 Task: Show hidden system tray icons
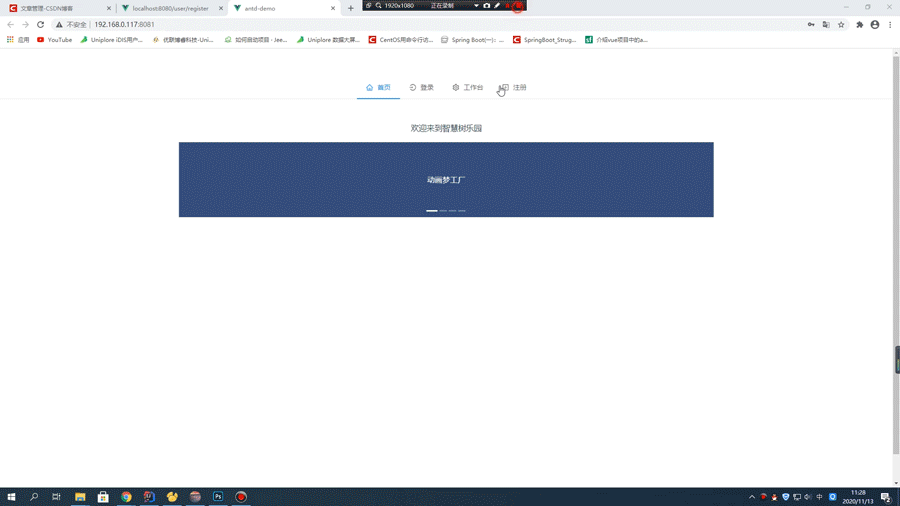pyautogui.click(x=752, y=497)
